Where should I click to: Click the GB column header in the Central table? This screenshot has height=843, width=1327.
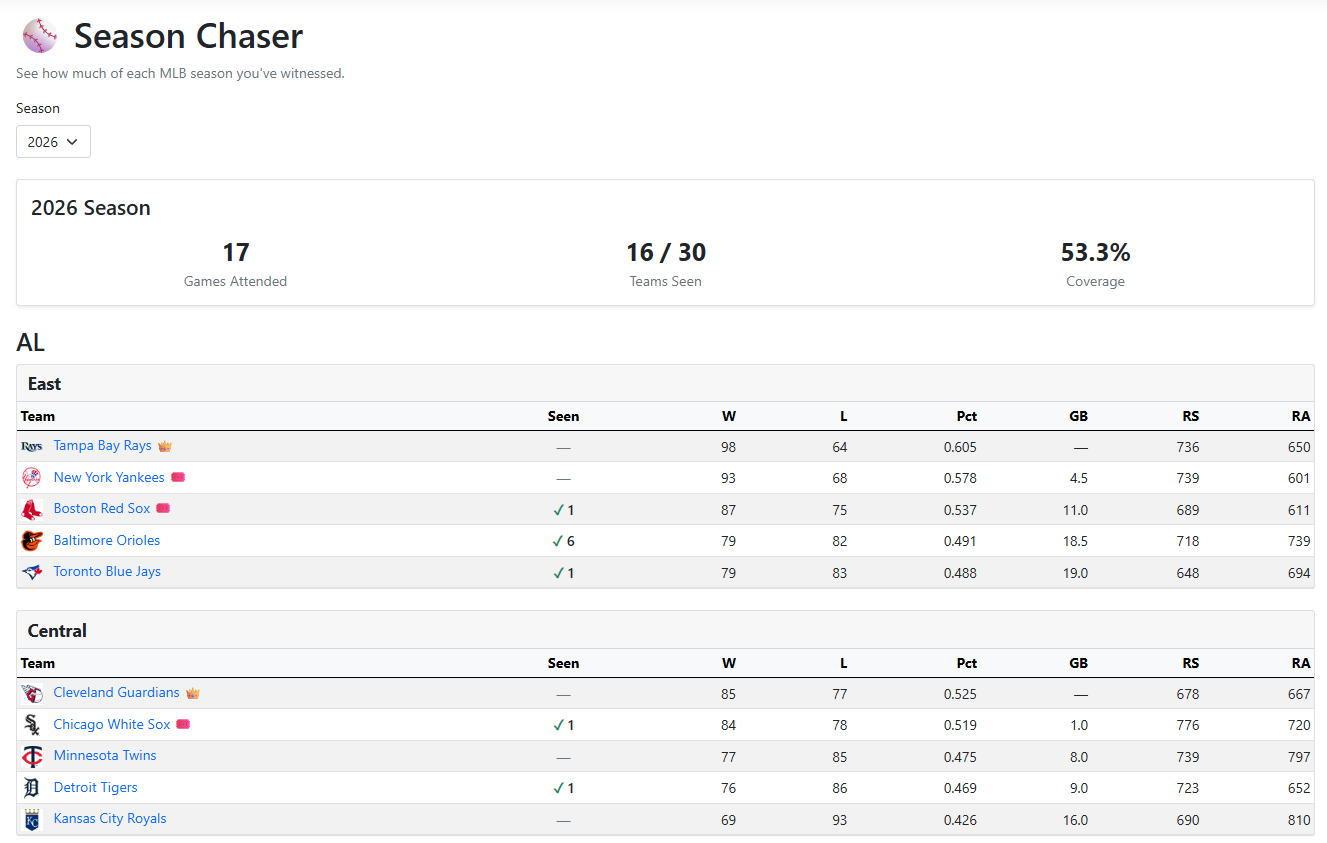(1078, 663)
